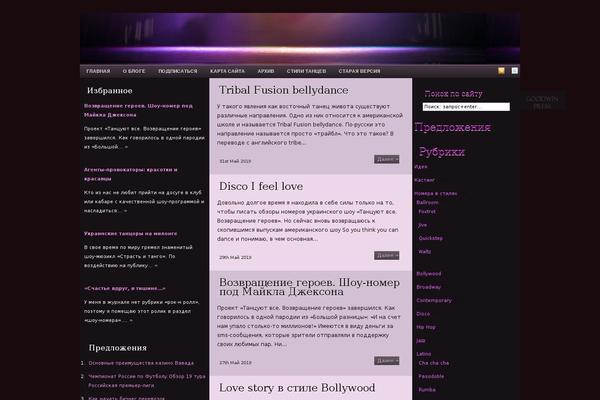Open the ГЛАВНАЯ menu item
Screen dimensions: 600x400
(x=98, y=71)
